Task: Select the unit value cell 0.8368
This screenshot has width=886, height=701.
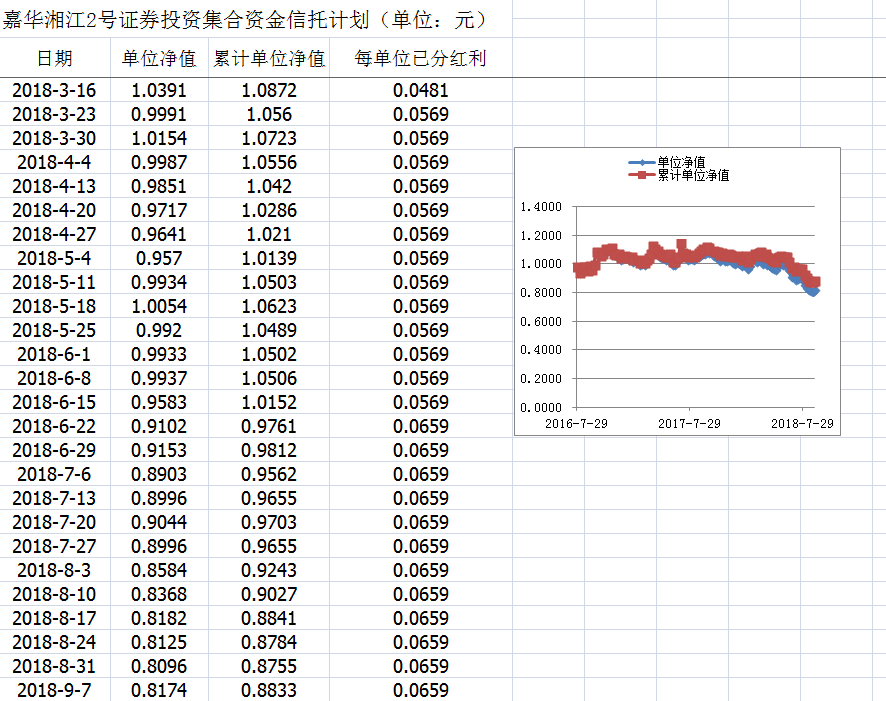Action: click(159, 594)
